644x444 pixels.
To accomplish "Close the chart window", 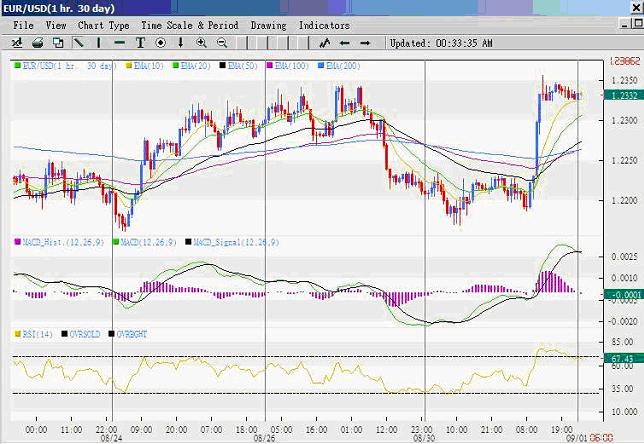I will [637, 7].
